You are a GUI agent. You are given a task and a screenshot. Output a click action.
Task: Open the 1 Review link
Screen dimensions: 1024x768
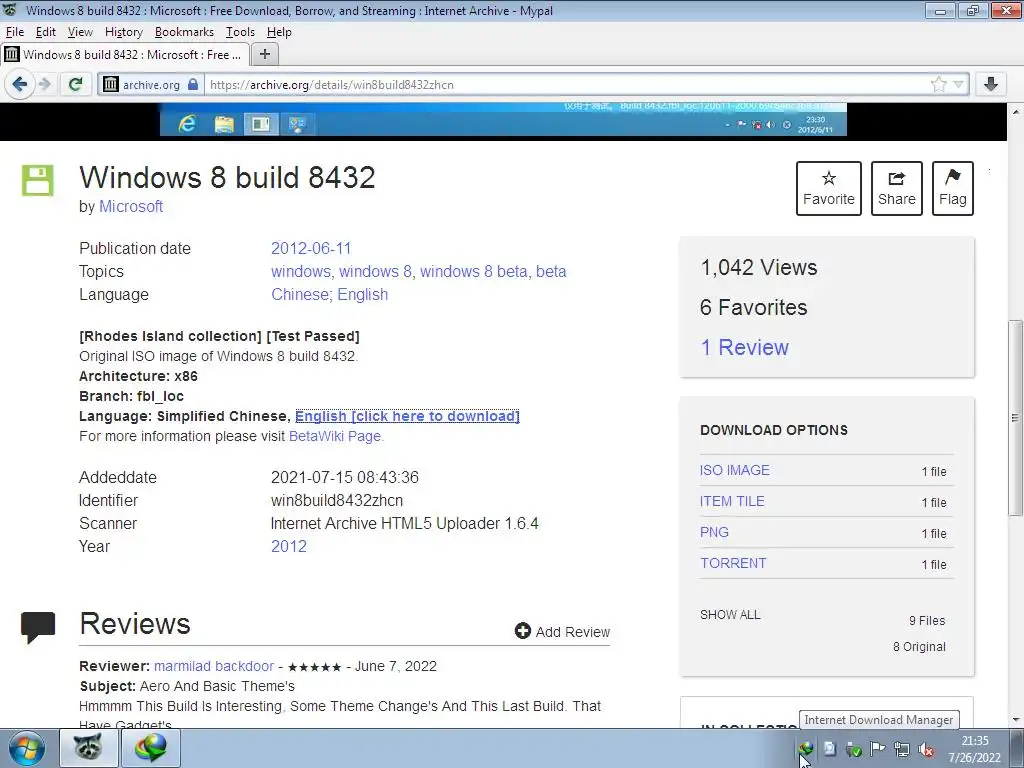(x=744, y=347)
